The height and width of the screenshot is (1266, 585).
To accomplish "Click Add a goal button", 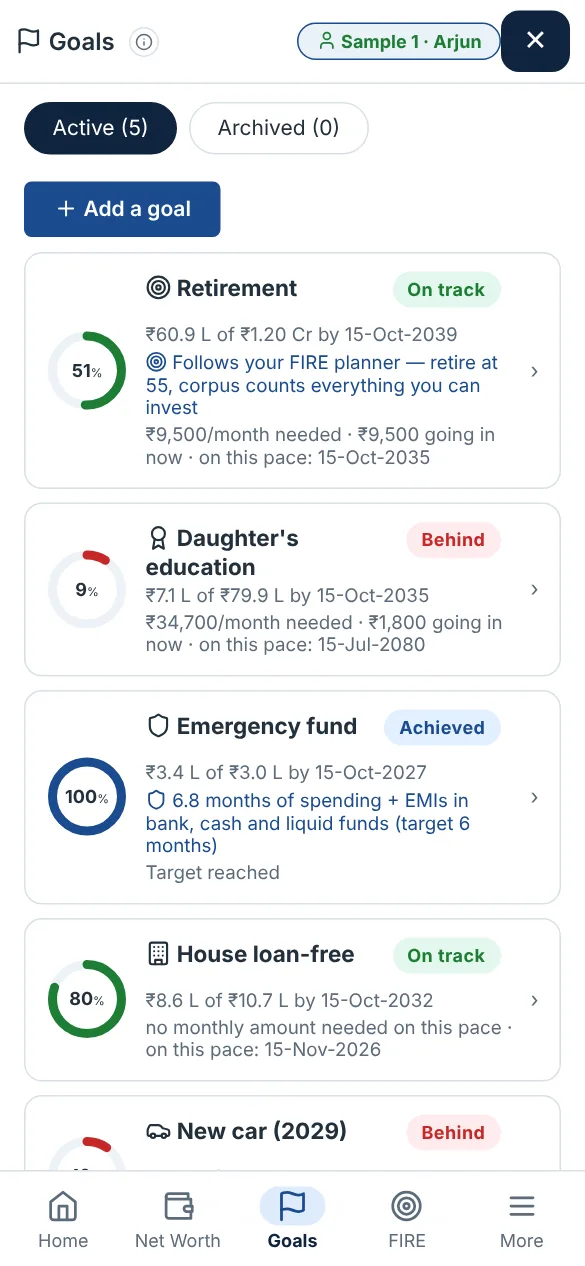I will pos(122,209).
